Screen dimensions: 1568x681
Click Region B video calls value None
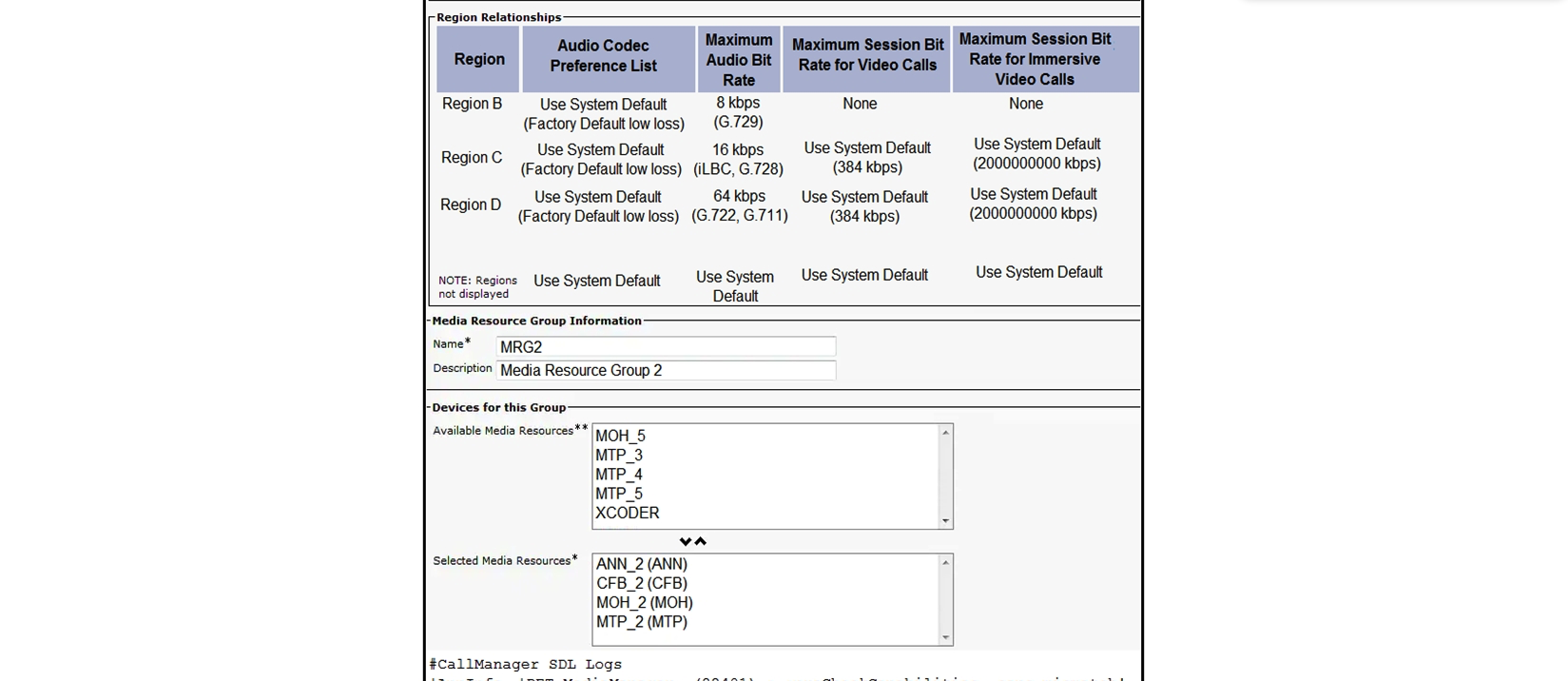coord(860,104)
